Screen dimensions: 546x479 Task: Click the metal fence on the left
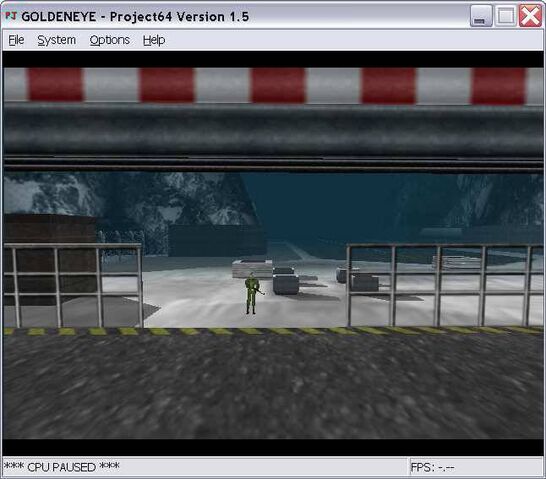[x=73, y=285]
